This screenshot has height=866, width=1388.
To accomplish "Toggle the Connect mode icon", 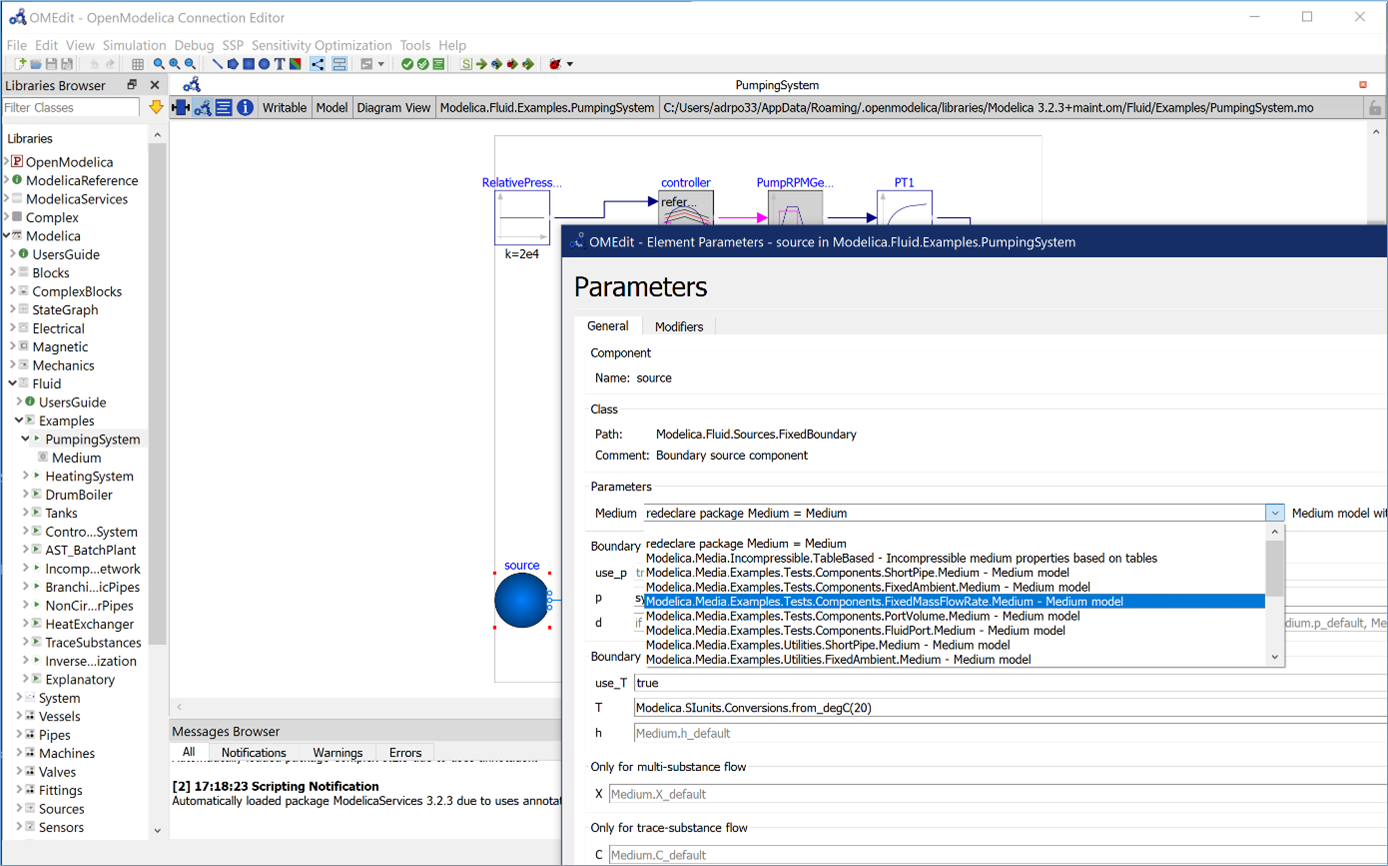I will [x=317, y=64].
